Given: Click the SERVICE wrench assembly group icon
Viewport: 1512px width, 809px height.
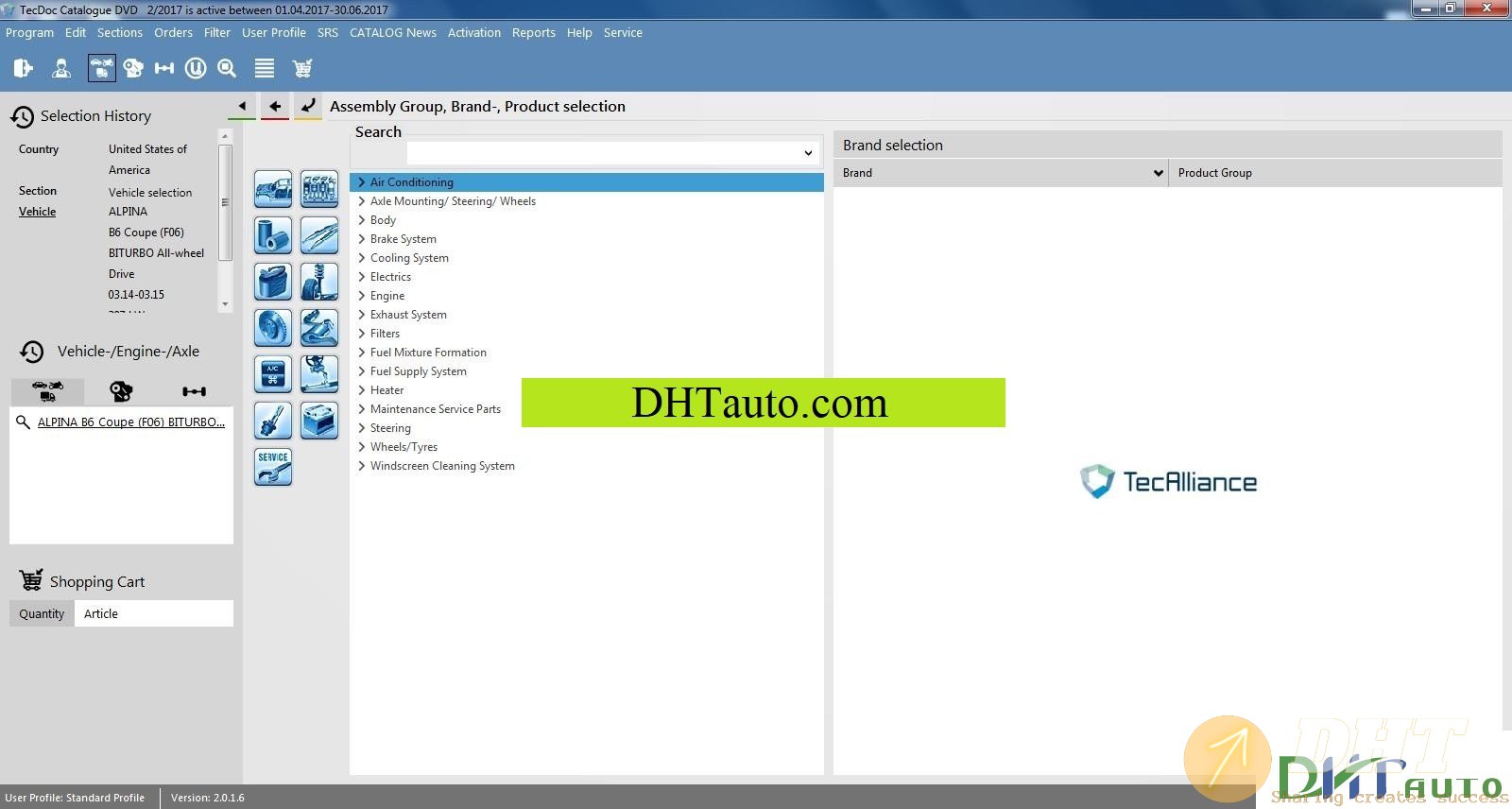Looking at the screenshot, I should (x=273, y=467).
